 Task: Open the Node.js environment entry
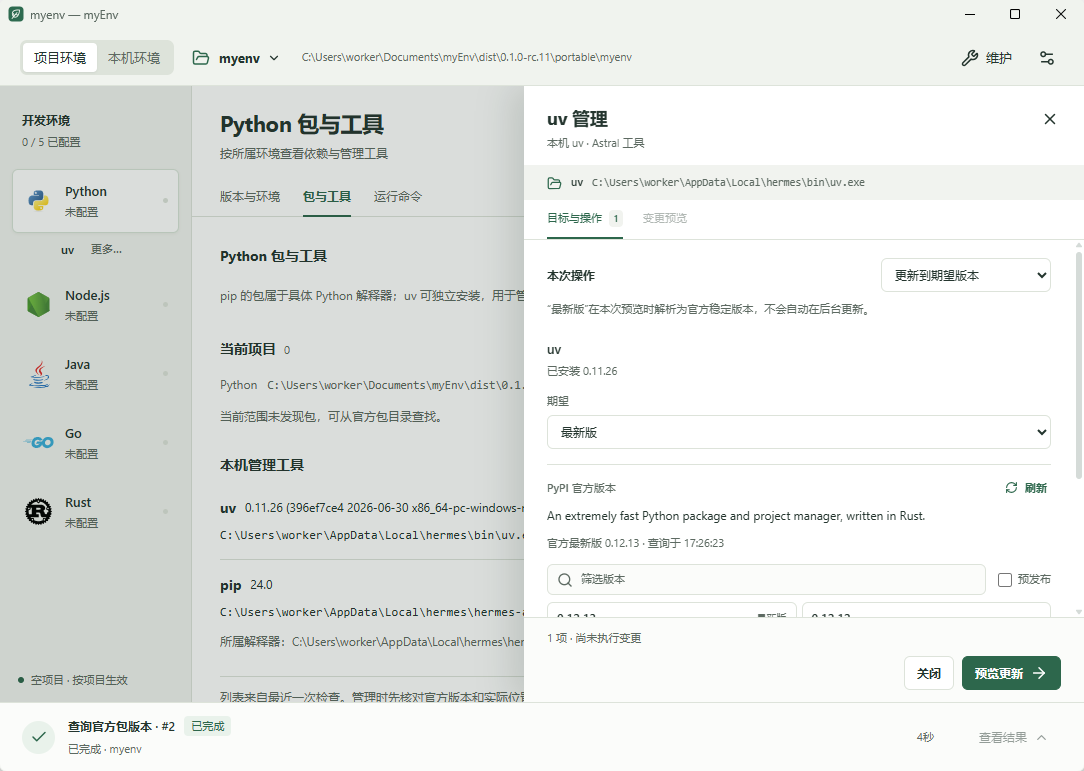click(x=95, y=304)
